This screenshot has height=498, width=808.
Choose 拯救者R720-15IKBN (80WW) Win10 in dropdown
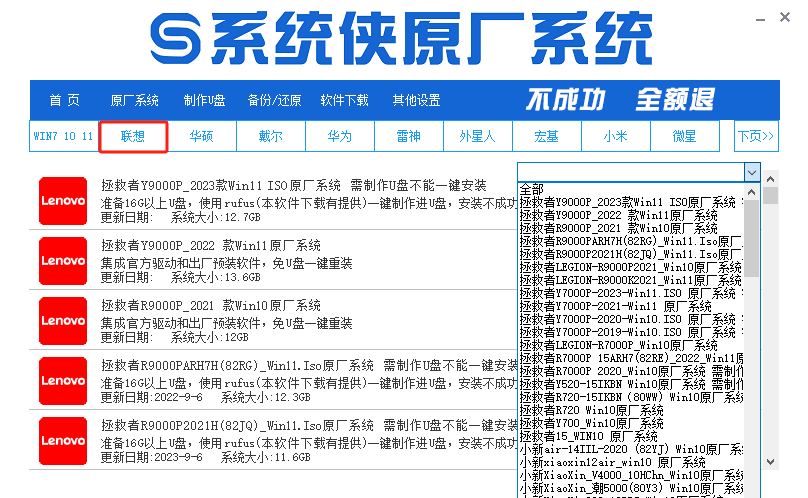(x=631, y=397)
